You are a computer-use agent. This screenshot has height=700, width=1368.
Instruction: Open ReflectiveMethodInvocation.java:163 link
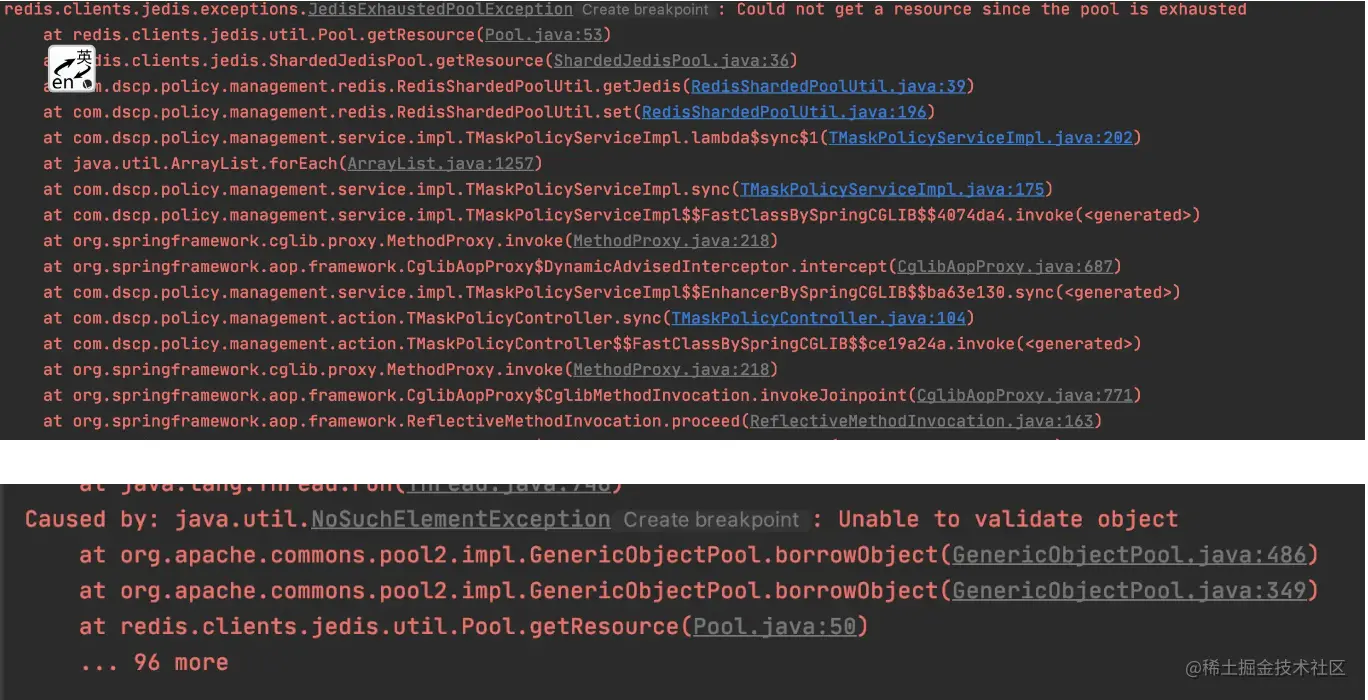pyautogui.click(x=922, y=421)
